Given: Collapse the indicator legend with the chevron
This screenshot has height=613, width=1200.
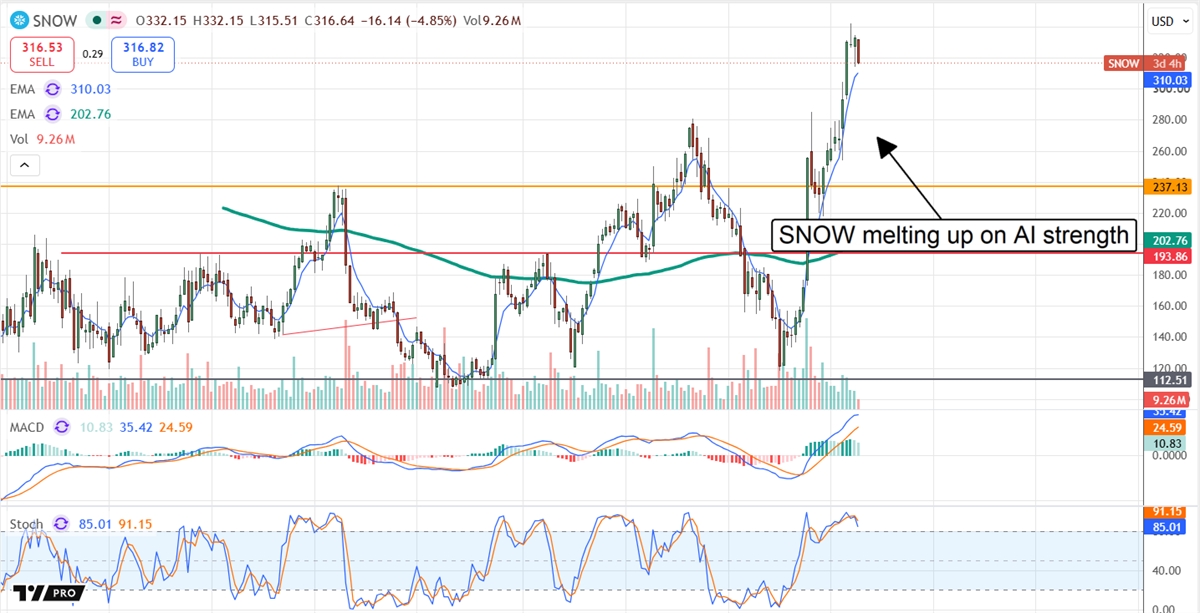Looking at the screenshot, I should [25, 166].
